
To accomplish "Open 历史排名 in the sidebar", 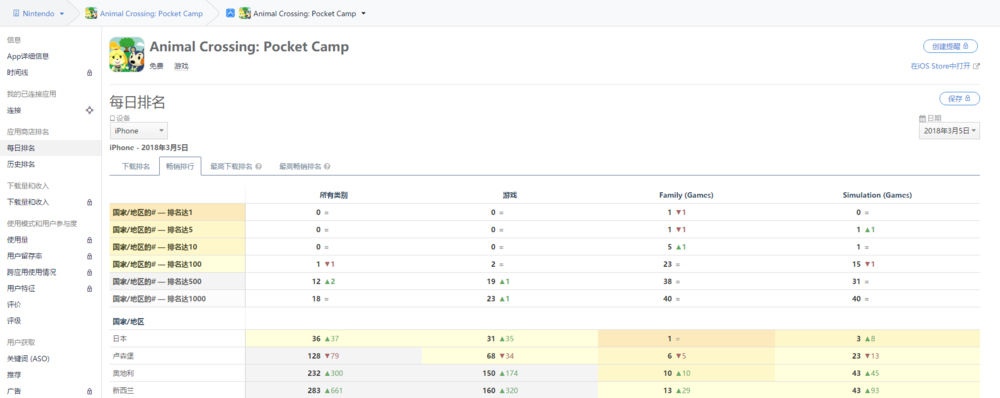I will pyautogui.click(x=21, y=165).
